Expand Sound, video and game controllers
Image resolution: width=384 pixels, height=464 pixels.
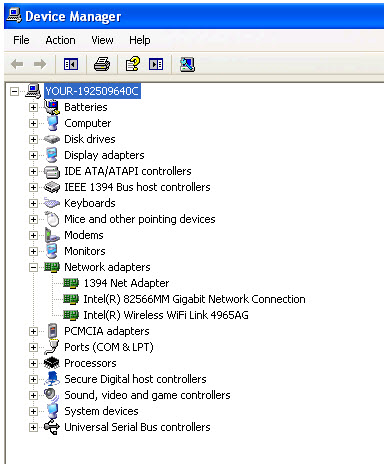coord(33,395)
